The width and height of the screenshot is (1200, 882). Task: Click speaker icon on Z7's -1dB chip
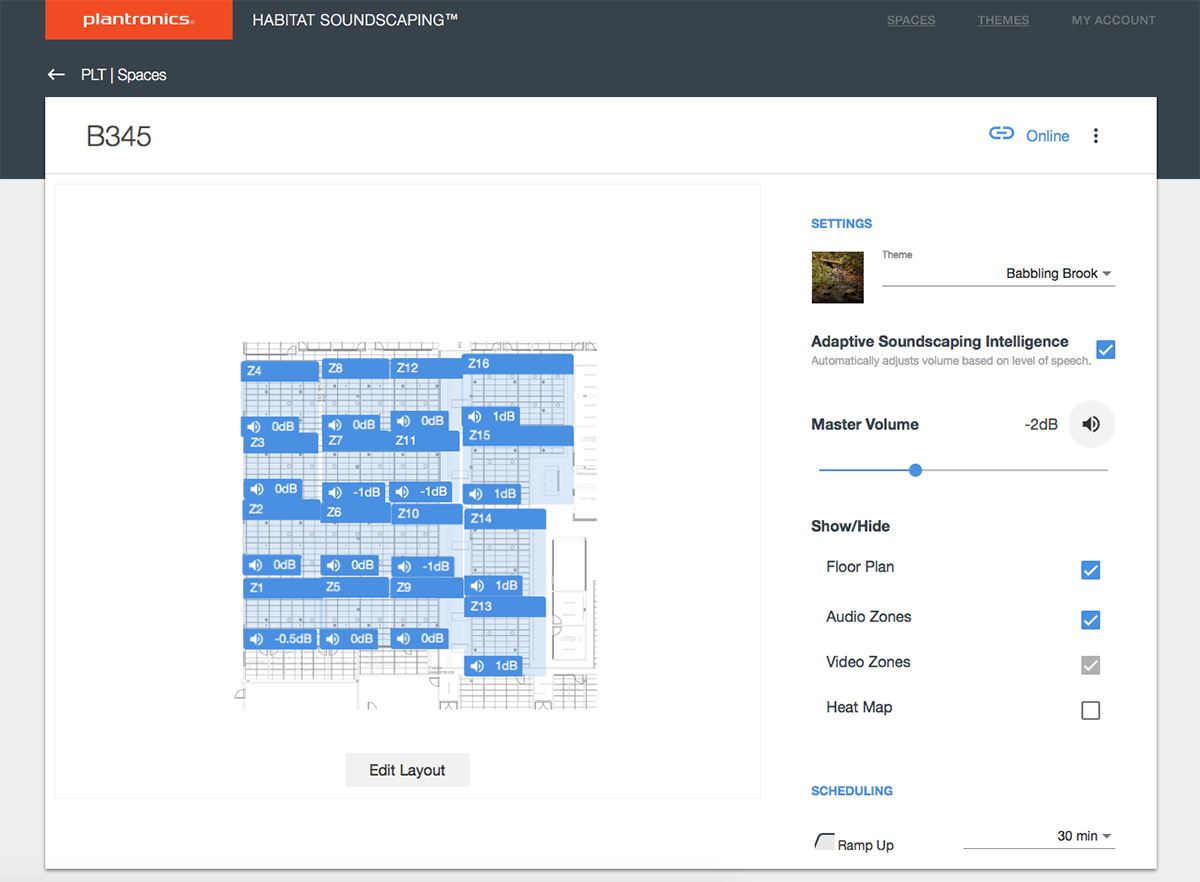click(x=334, y=492)
